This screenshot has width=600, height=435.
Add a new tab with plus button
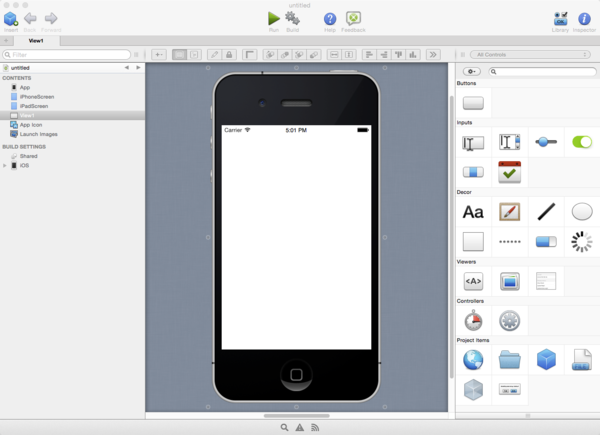tap(7, 41)
